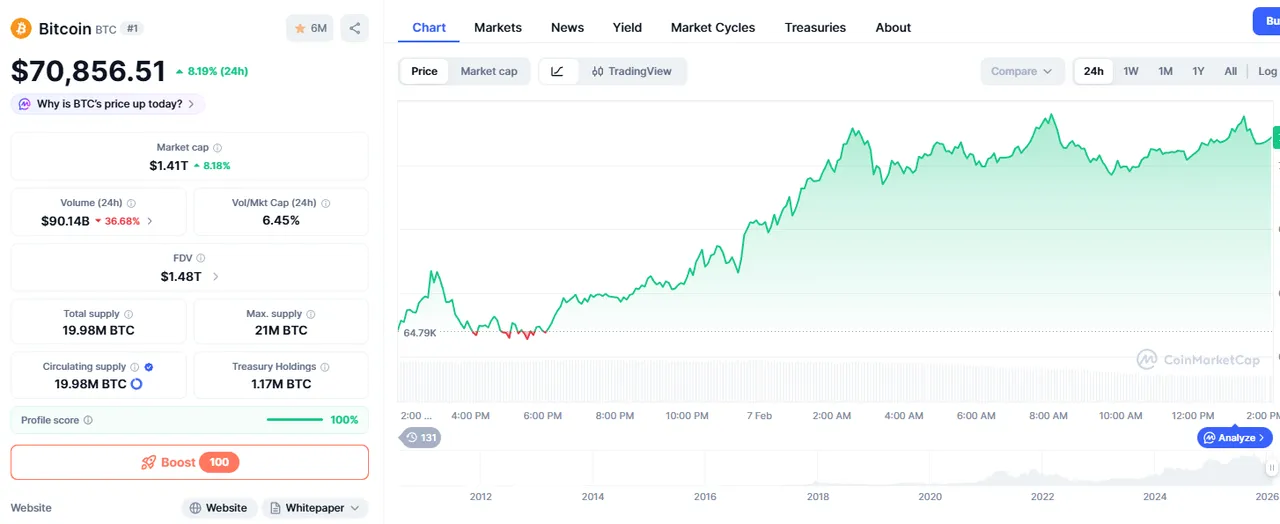
Task: Expand Volume (24h) details chevron
Action: [150, 221]
